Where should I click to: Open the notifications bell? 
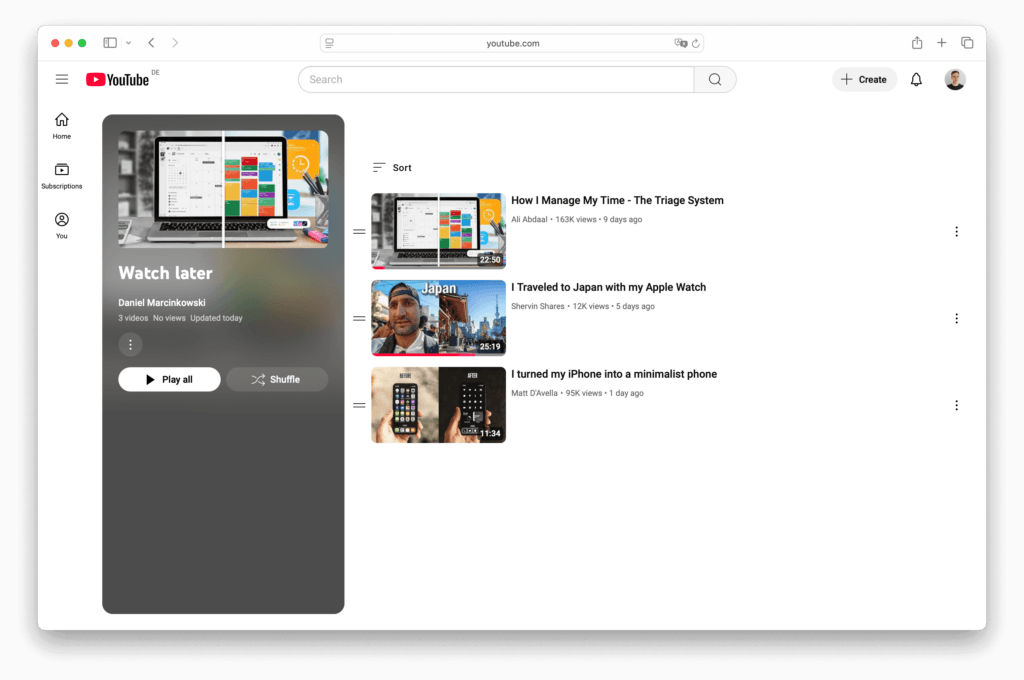[916, 80]
